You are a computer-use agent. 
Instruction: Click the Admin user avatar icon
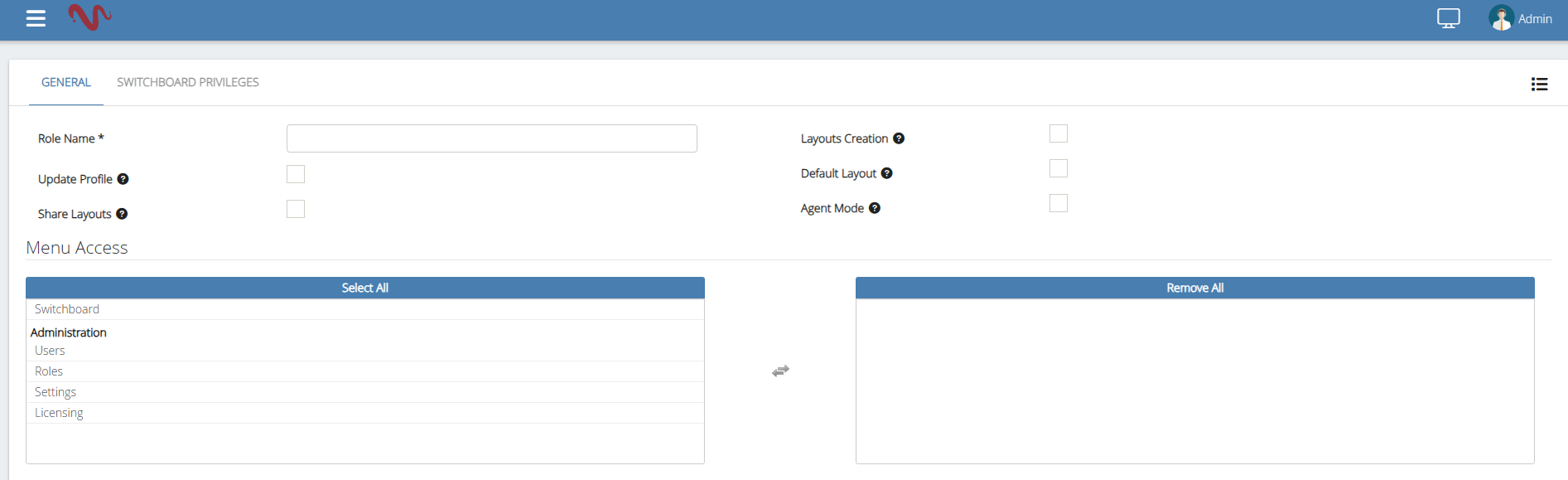[x=1501, y=18]
